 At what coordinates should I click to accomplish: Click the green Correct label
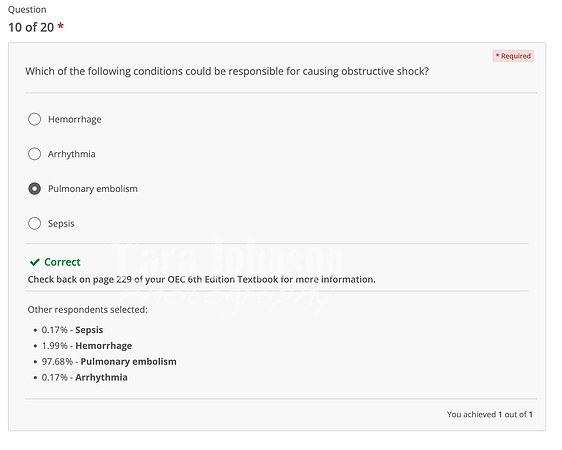62,262
